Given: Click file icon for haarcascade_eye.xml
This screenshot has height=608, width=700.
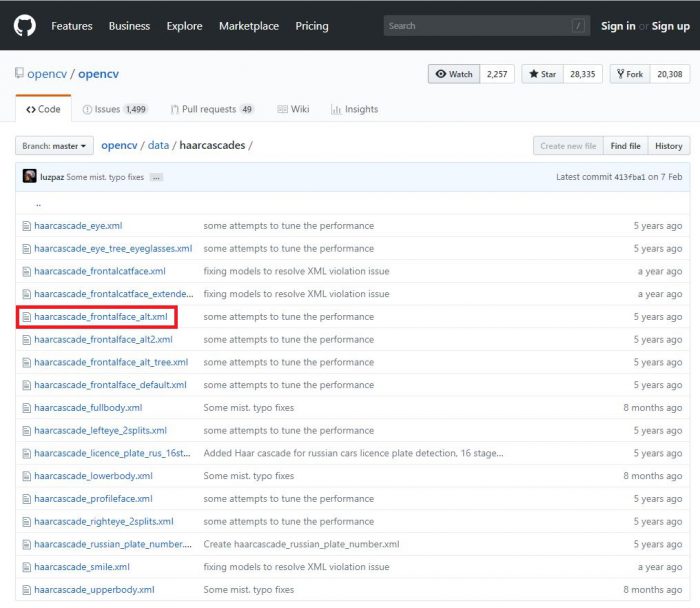Looking at the screenshot, I should [27, 226].
